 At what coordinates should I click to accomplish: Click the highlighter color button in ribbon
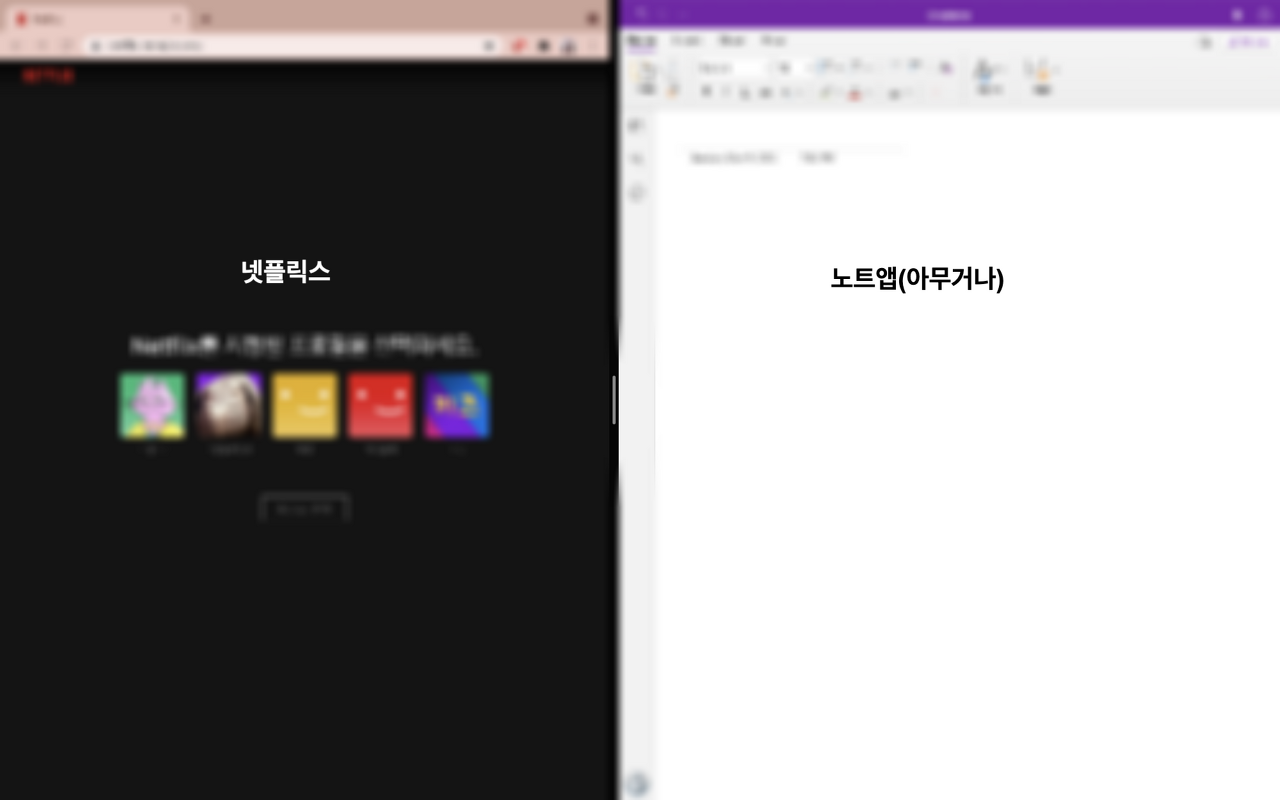pyautogui.click(x=826, y=93)
